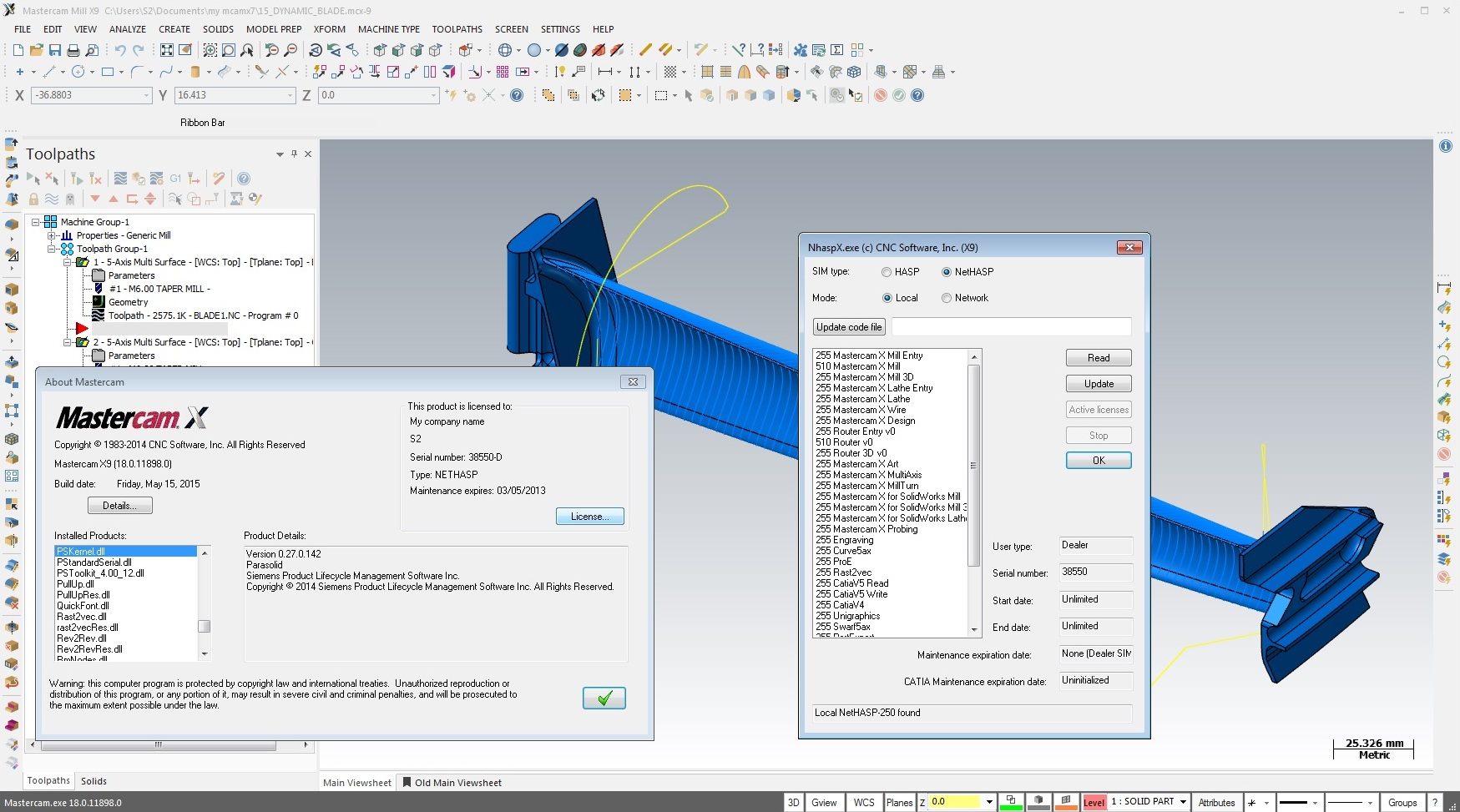Screen dimensions: 1460x812
Task: Open FILE menu
Action: pos(23,29)
